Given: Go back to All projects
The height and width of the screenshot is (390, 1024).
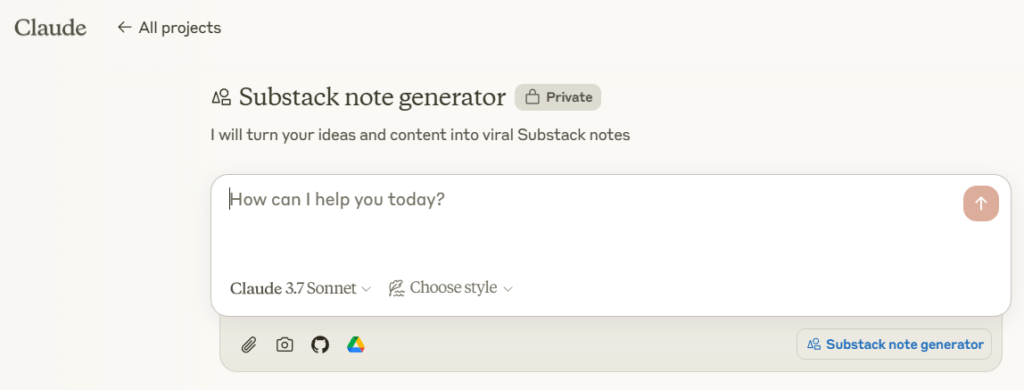Looking at the screenshot, I should click(x=169, y=27).
